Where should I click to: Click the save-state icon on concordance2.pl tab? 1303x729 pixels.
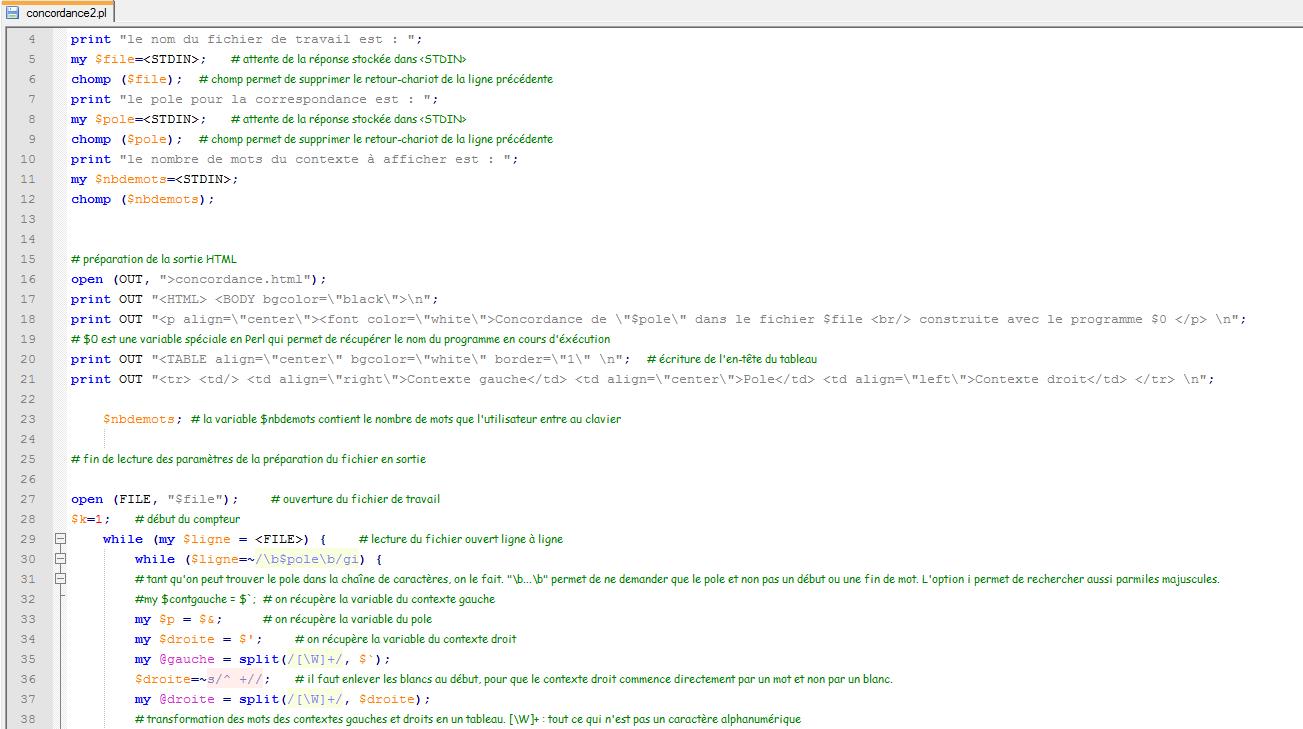coord(13,12)
